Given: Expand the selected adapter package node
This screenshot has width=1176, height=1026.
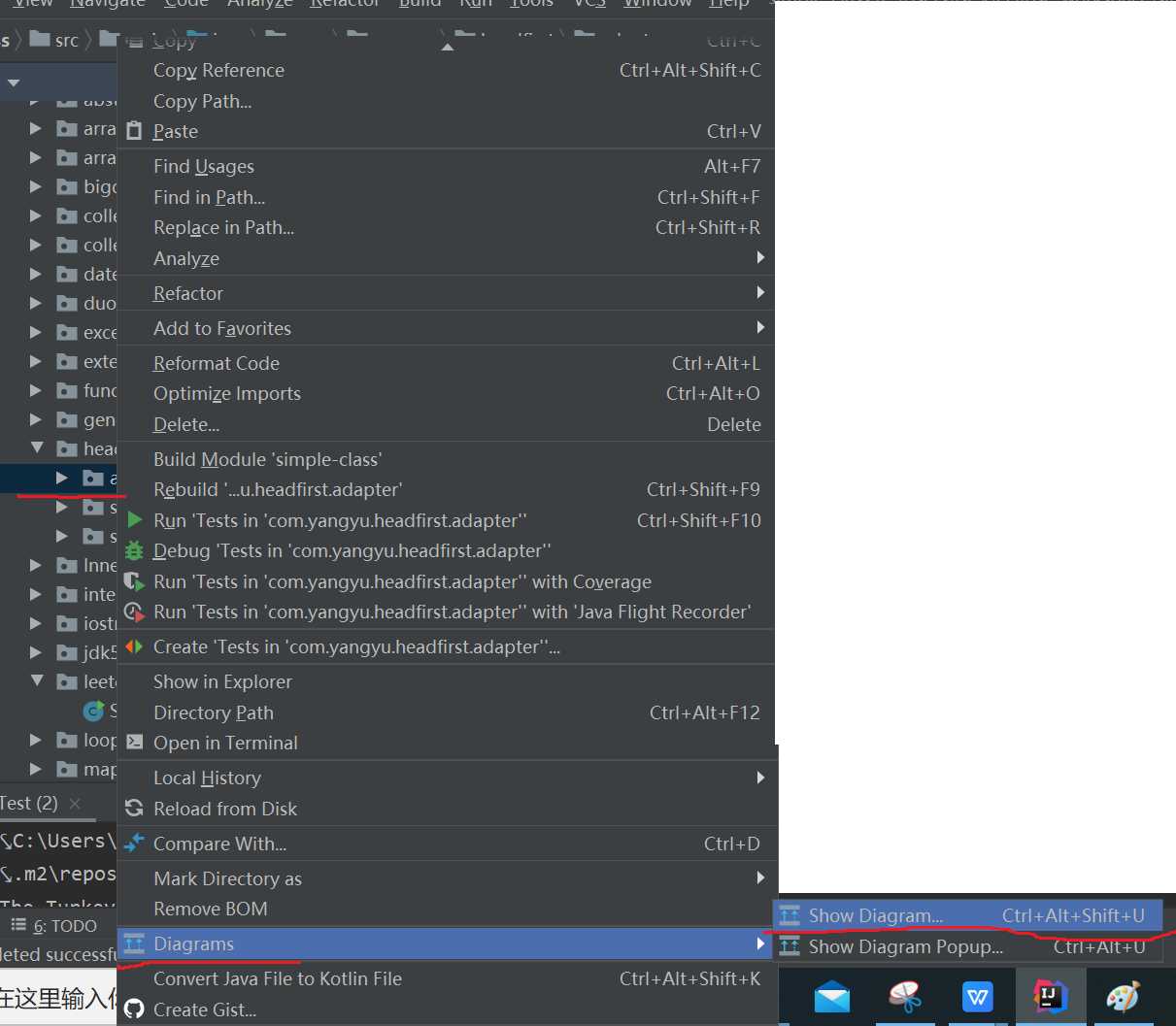Looking at the screenshot, I should tap(62, 478).
